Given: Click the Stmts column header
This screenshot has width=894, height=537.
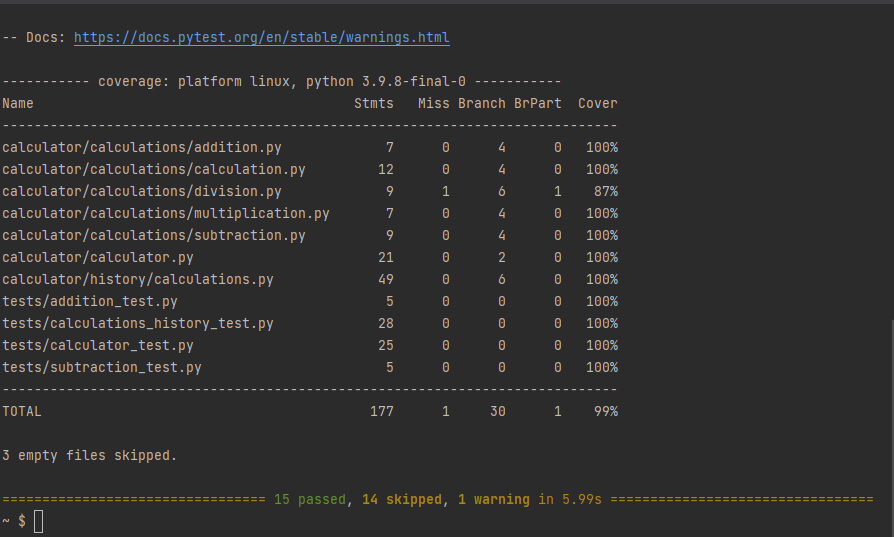Looking at the screenshot, I should coord(374,104).
